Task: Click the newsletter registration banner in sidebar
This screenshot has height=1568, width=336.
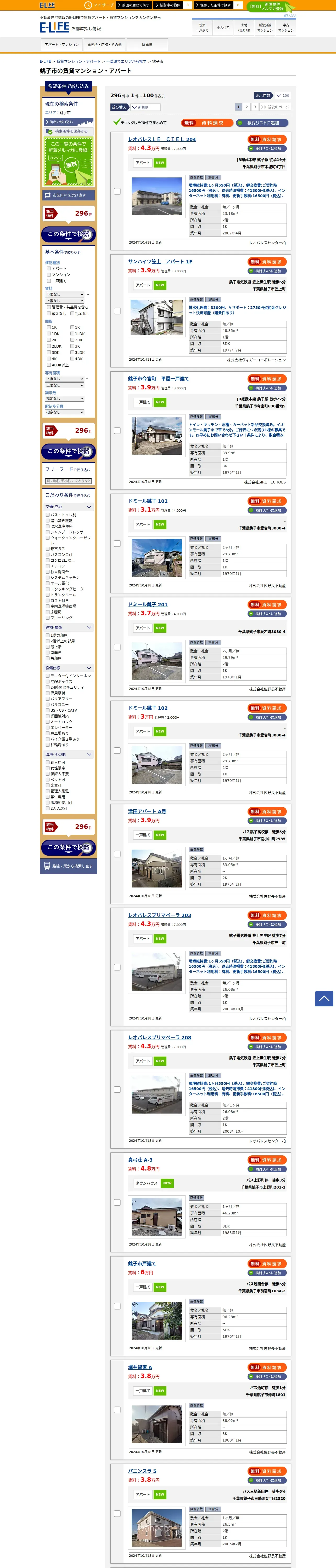Action: [68, 161]
